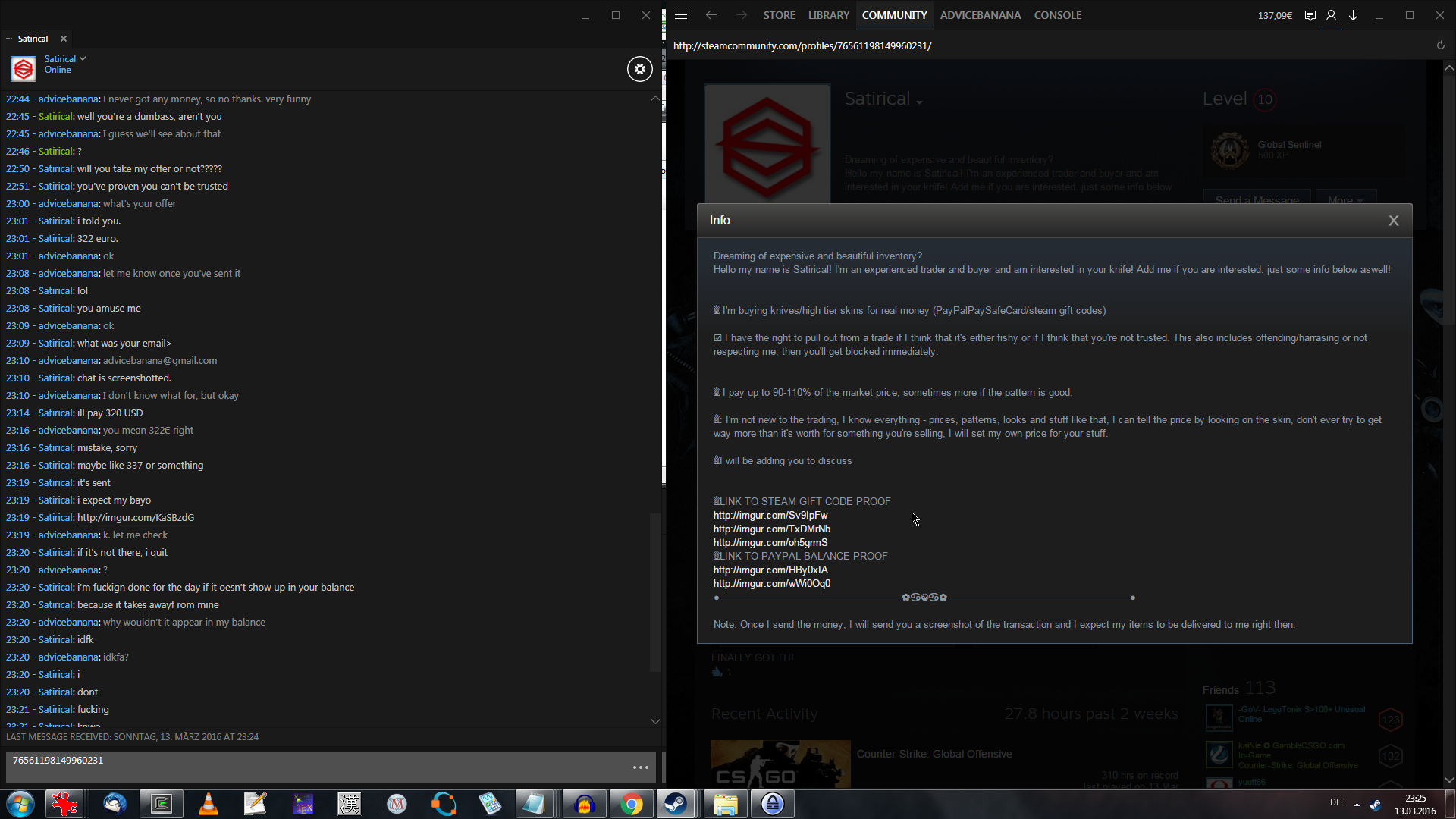Click the chat scroll-down arrow
1456x819 pixels.
pyautogui.click(x=655, y=721)
